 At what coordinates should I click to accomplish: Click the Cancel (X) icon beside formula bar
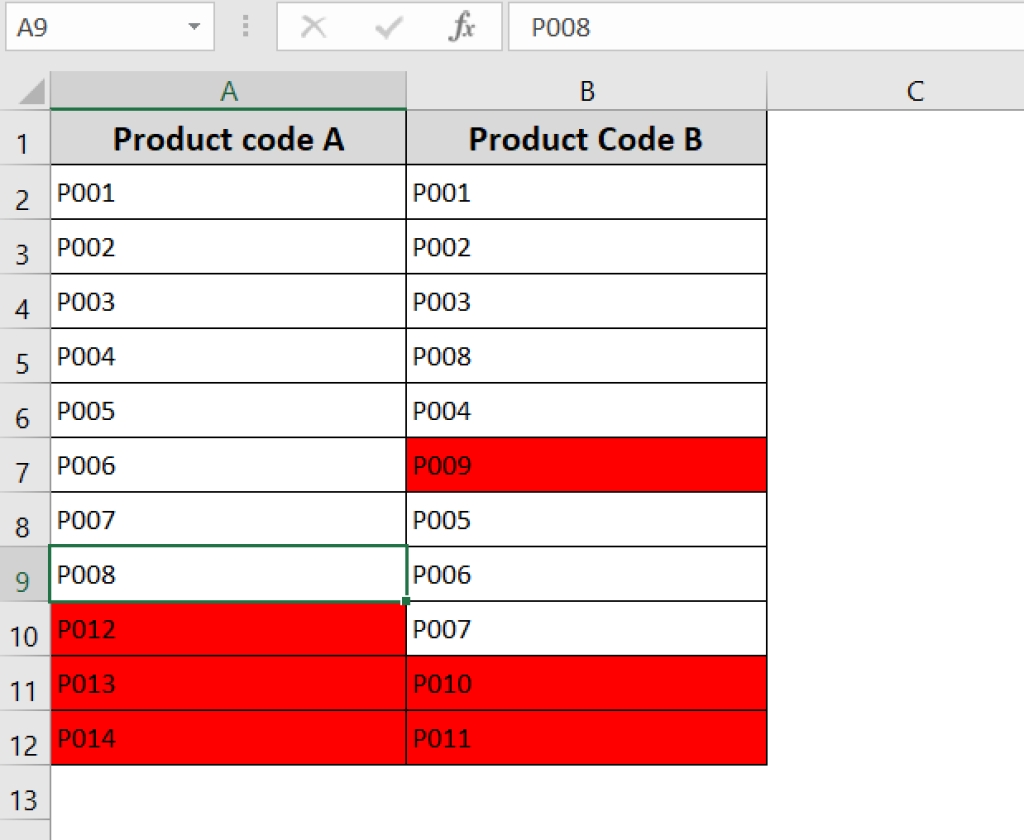click(313, 27)
